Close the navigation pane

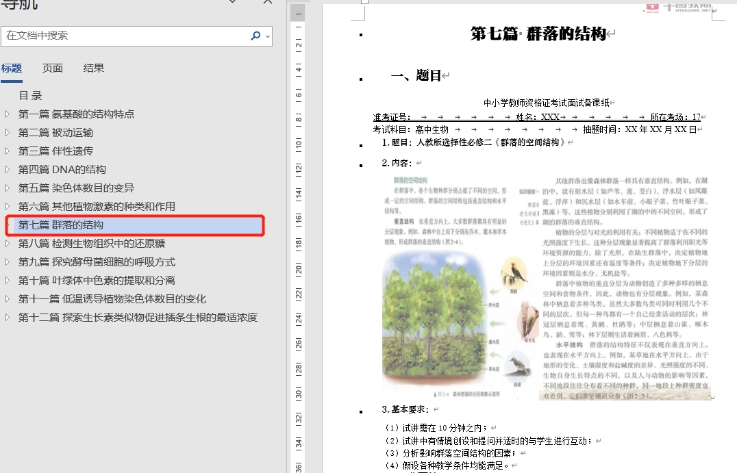(266, 4)
